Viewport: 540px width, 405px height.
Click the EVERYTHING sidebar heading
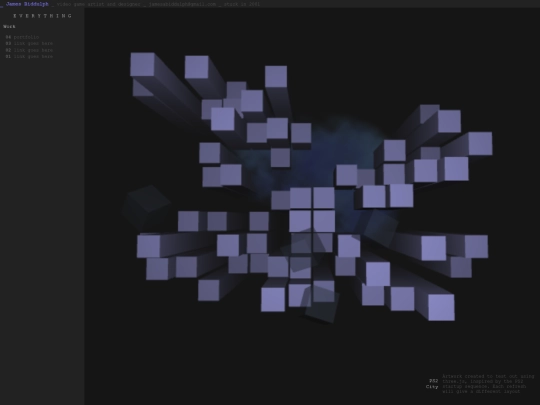coord(42,16)
